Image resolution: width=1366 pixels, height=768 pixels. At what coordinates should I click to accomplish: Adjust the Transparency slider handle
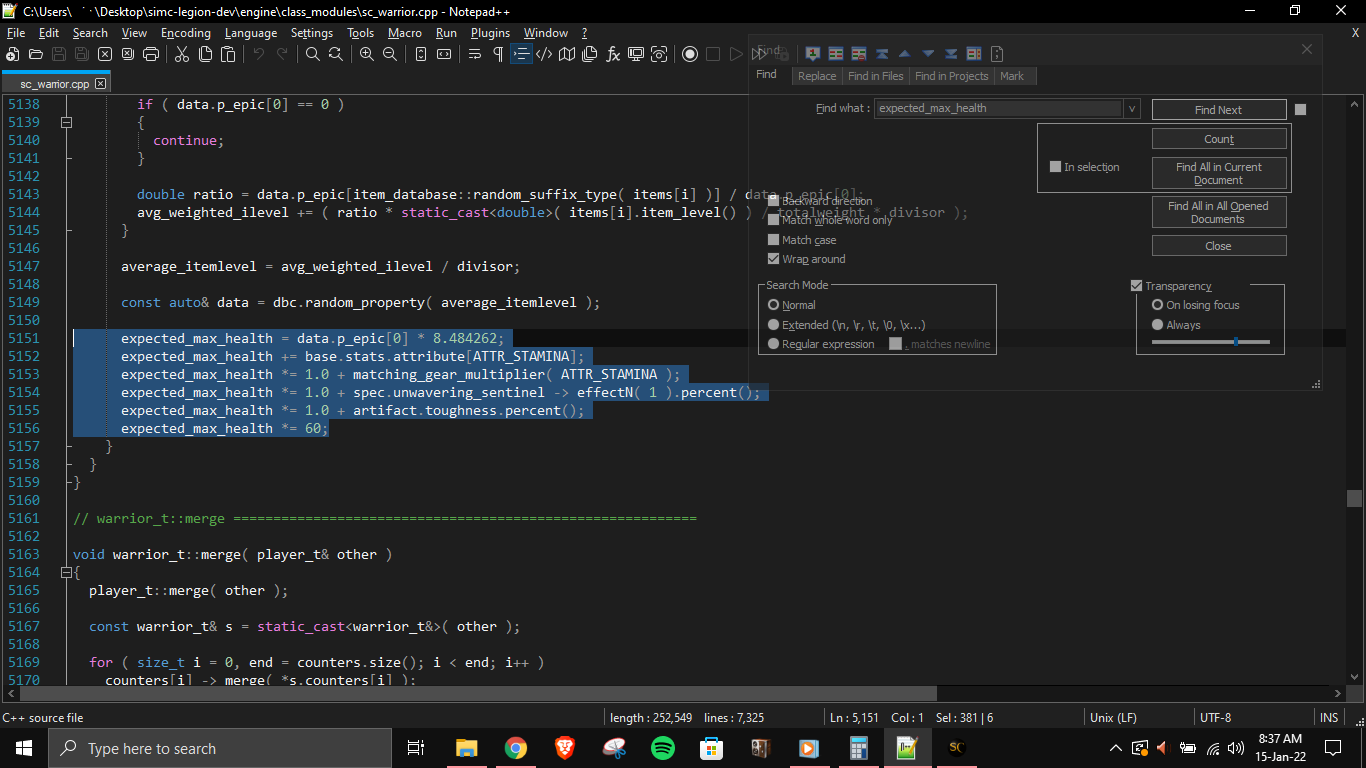click(x=1236, y=342)
